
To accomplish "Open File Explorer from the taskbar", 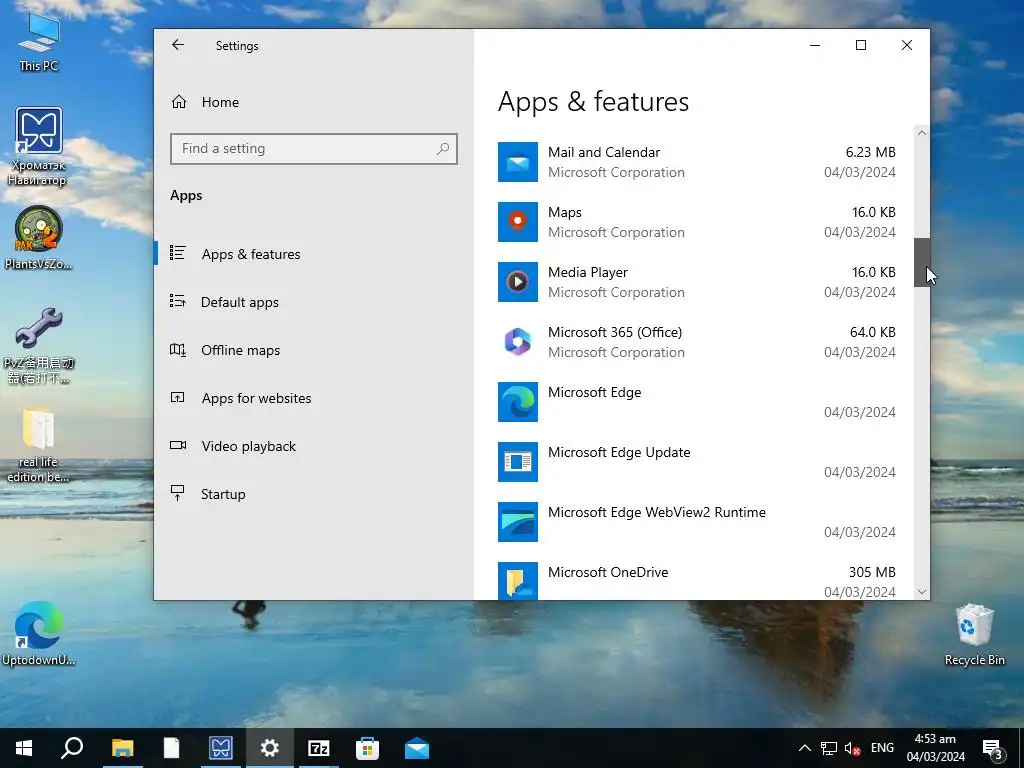I will coord(122,748).
